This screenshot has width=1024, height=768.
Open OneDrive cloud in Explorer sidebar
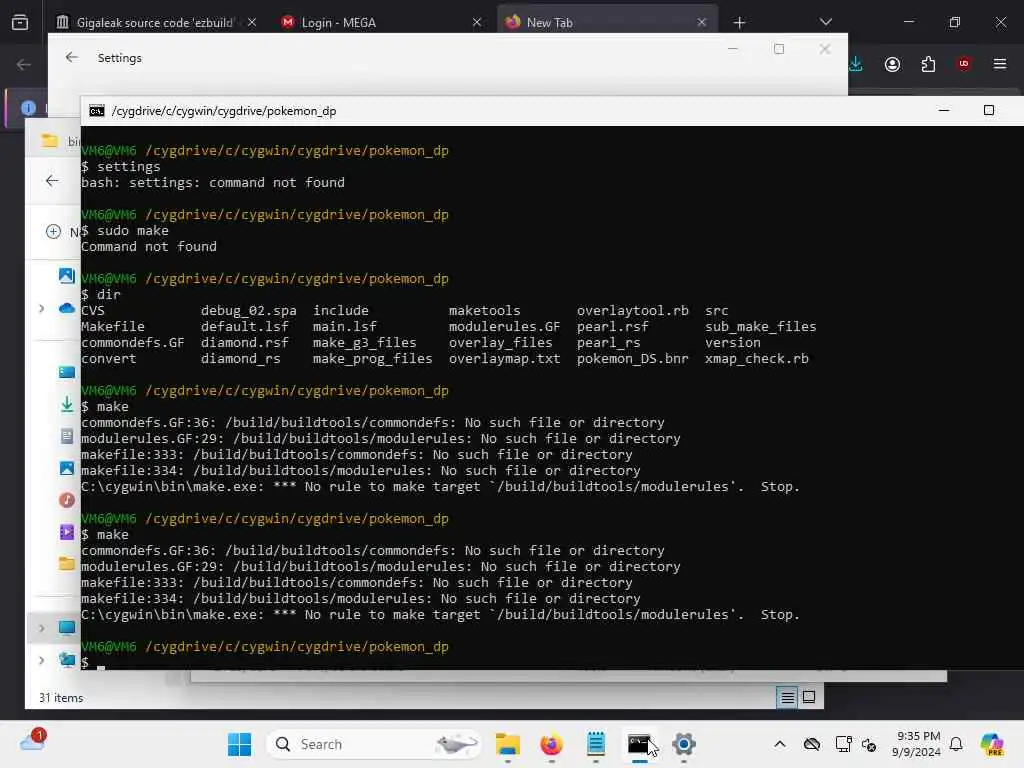point(67,308)
